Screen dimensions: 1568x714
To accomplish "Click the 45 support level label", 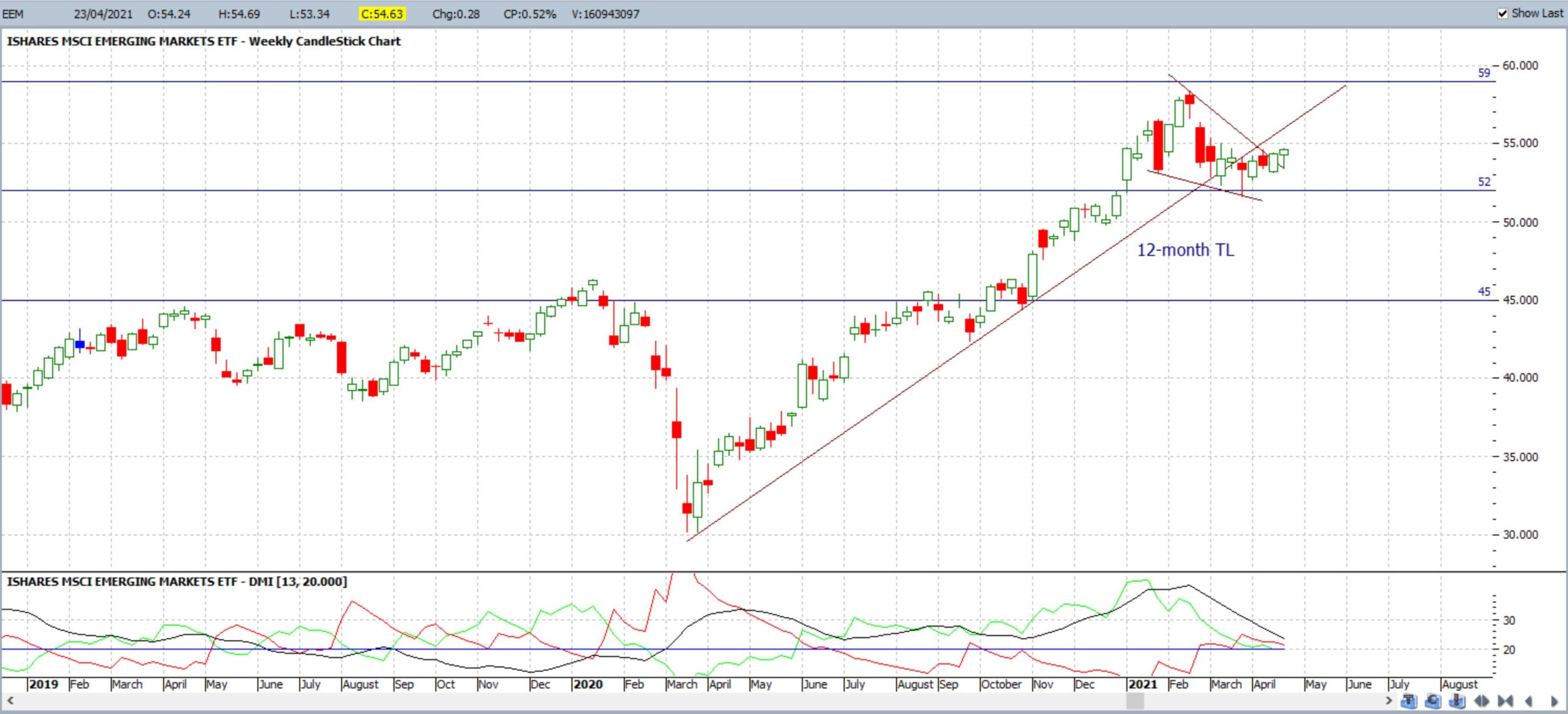I will [1483, 292].
